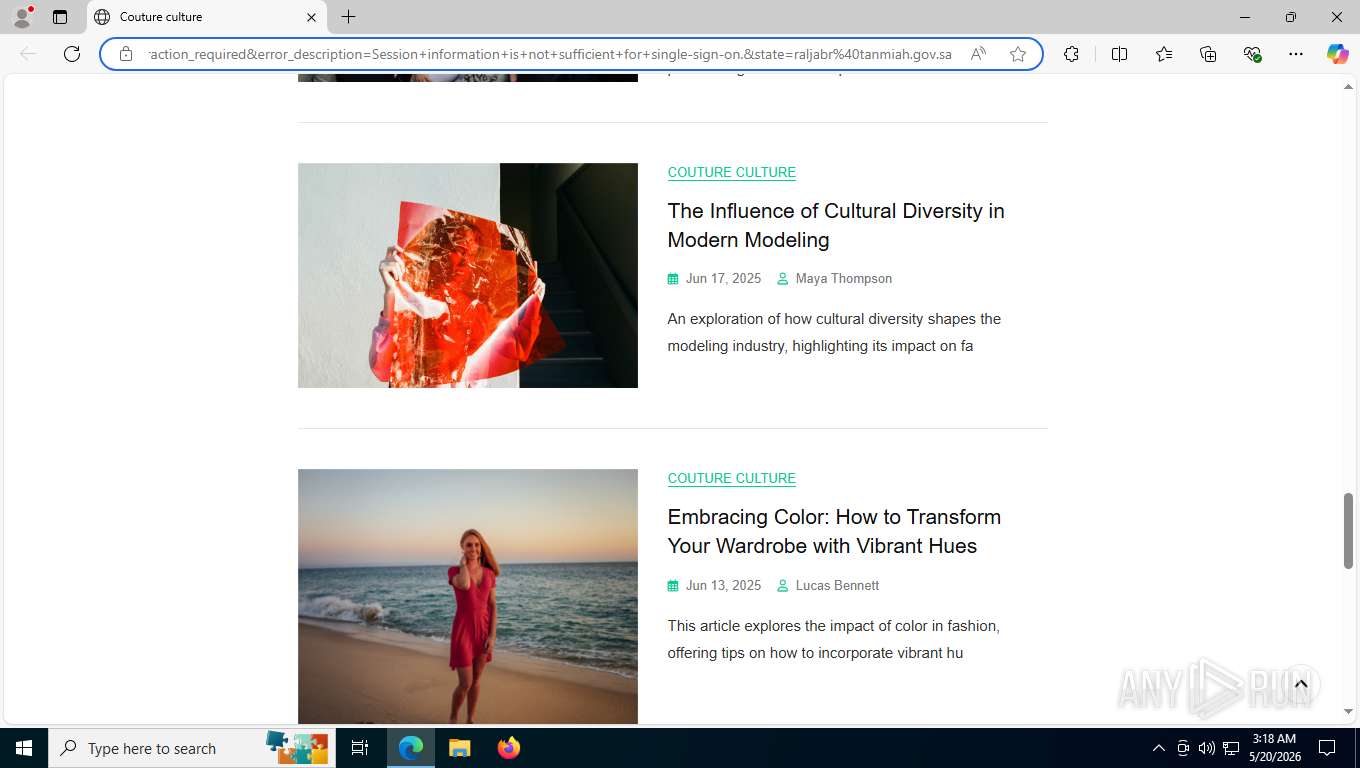This screenshot has height=768, width=1360.
Task: Open the clock showing 3:18 AM
Action: [x=1274, y=748]
